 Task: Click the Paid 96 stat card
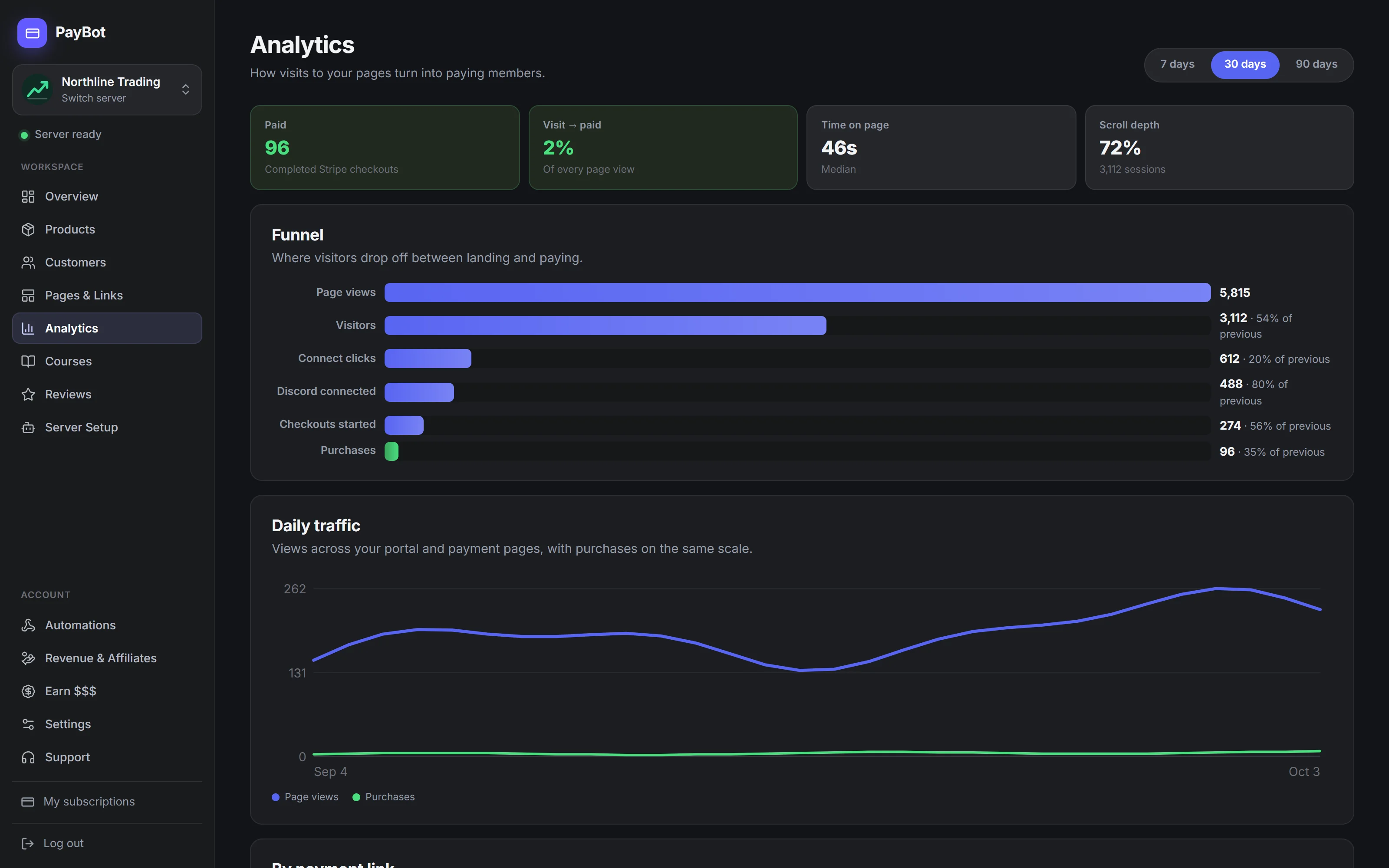[385, 148]
